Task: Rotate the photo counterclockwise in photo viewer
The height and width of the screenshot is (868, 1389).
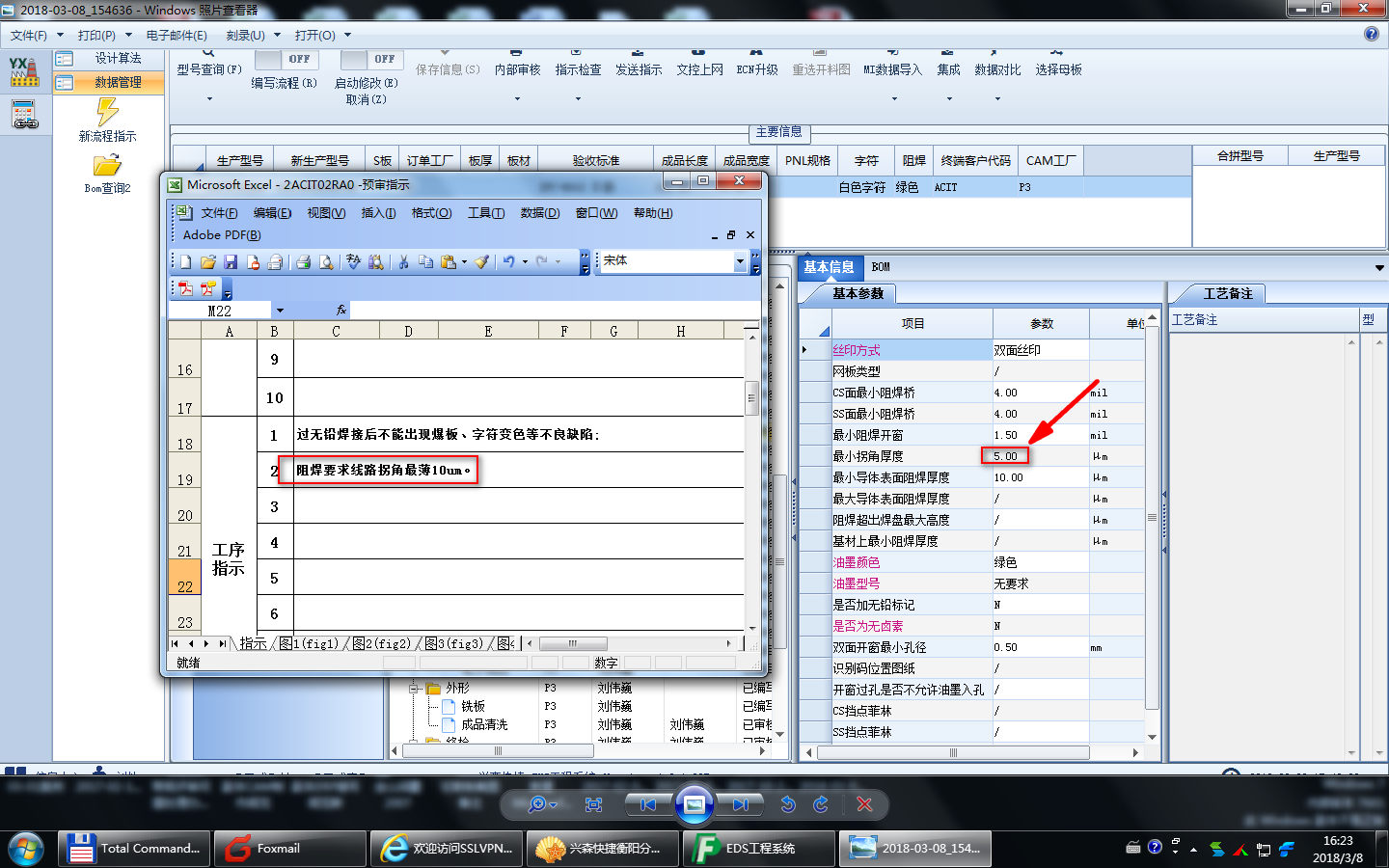Action: 788,804
